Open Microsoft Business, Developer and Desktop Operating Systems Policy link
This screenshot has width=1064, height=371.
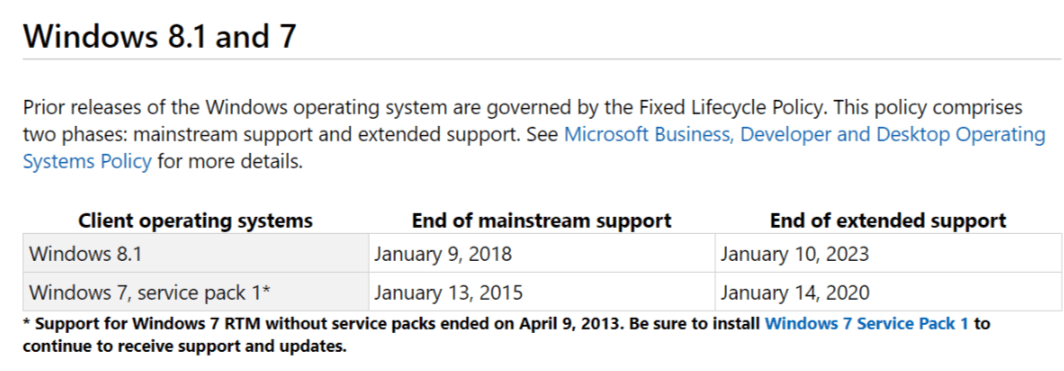coord(805,134)
